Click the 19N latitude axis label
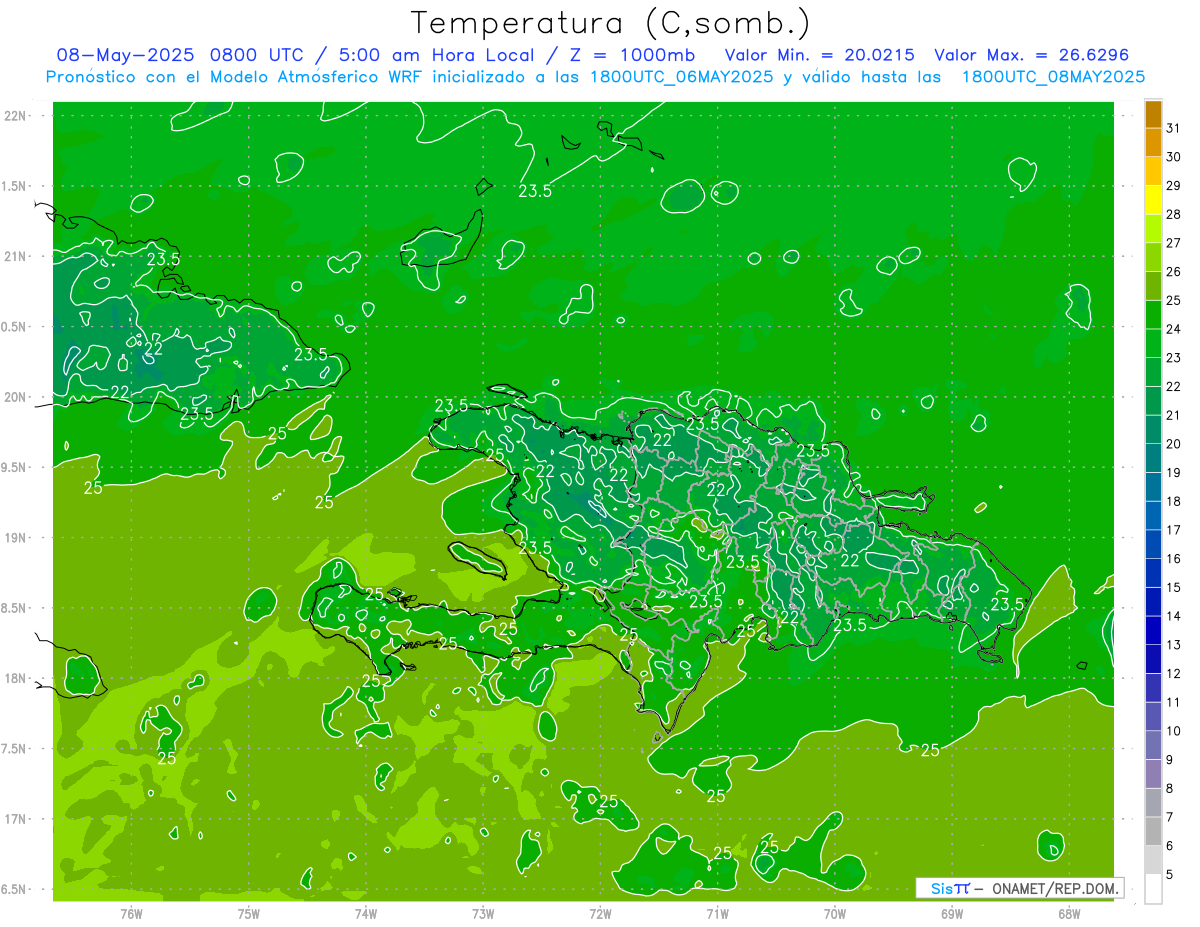The image size is (1200, 927). [x=15, y=538]
